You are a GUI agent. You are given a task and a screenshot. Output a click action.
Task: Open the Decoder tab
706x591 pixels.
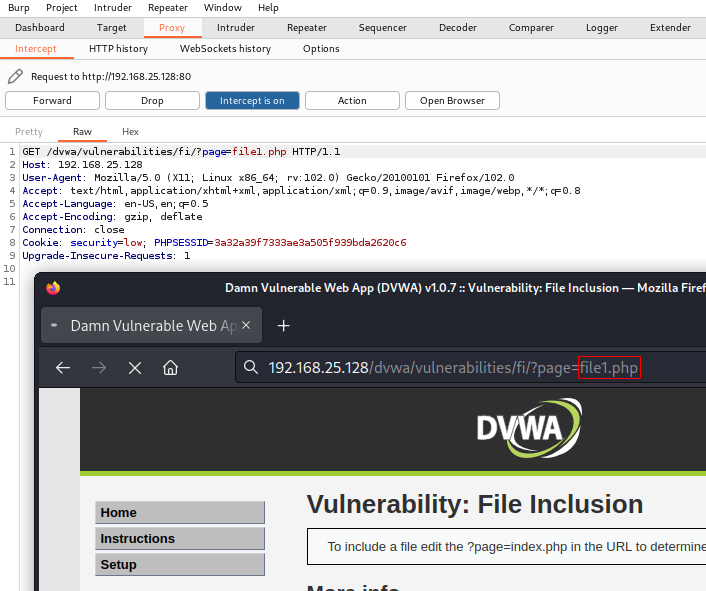click(457, 28)
